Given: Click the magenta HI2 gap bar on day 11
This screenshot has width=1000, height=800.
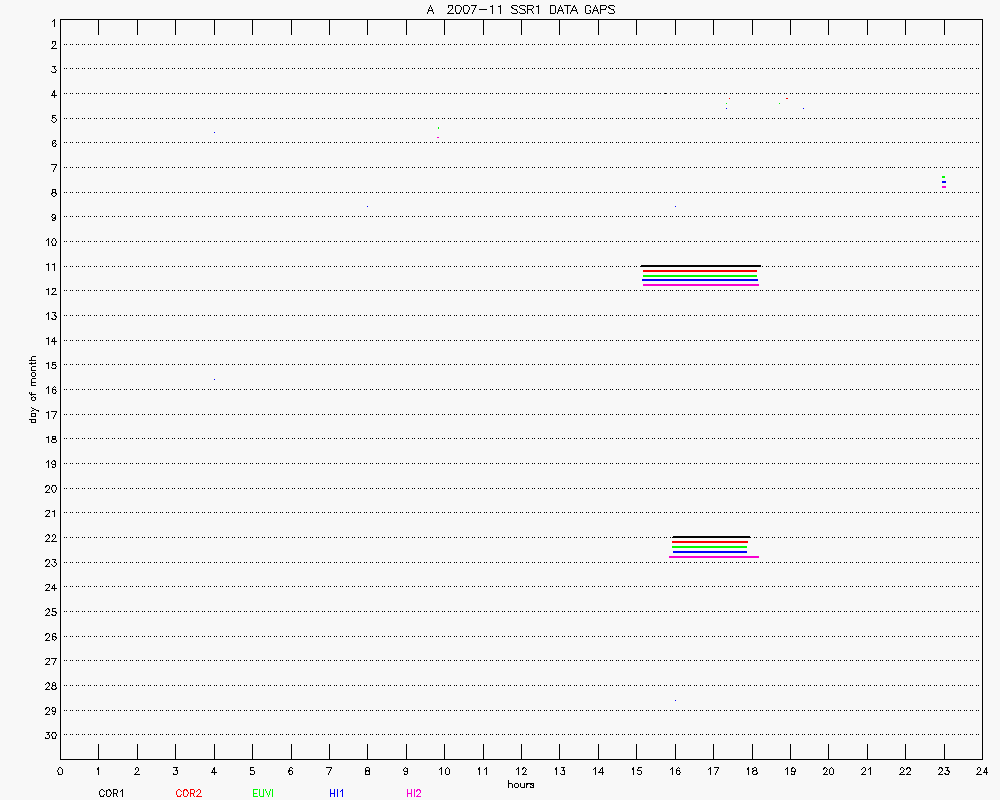Looking at the screenshot, I should 700,285.
